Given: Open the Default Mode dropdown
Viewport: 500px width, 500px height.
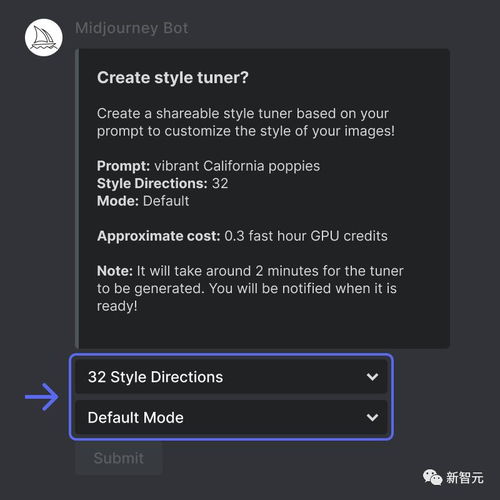Looking at the screenshot, I should [231, 417].
